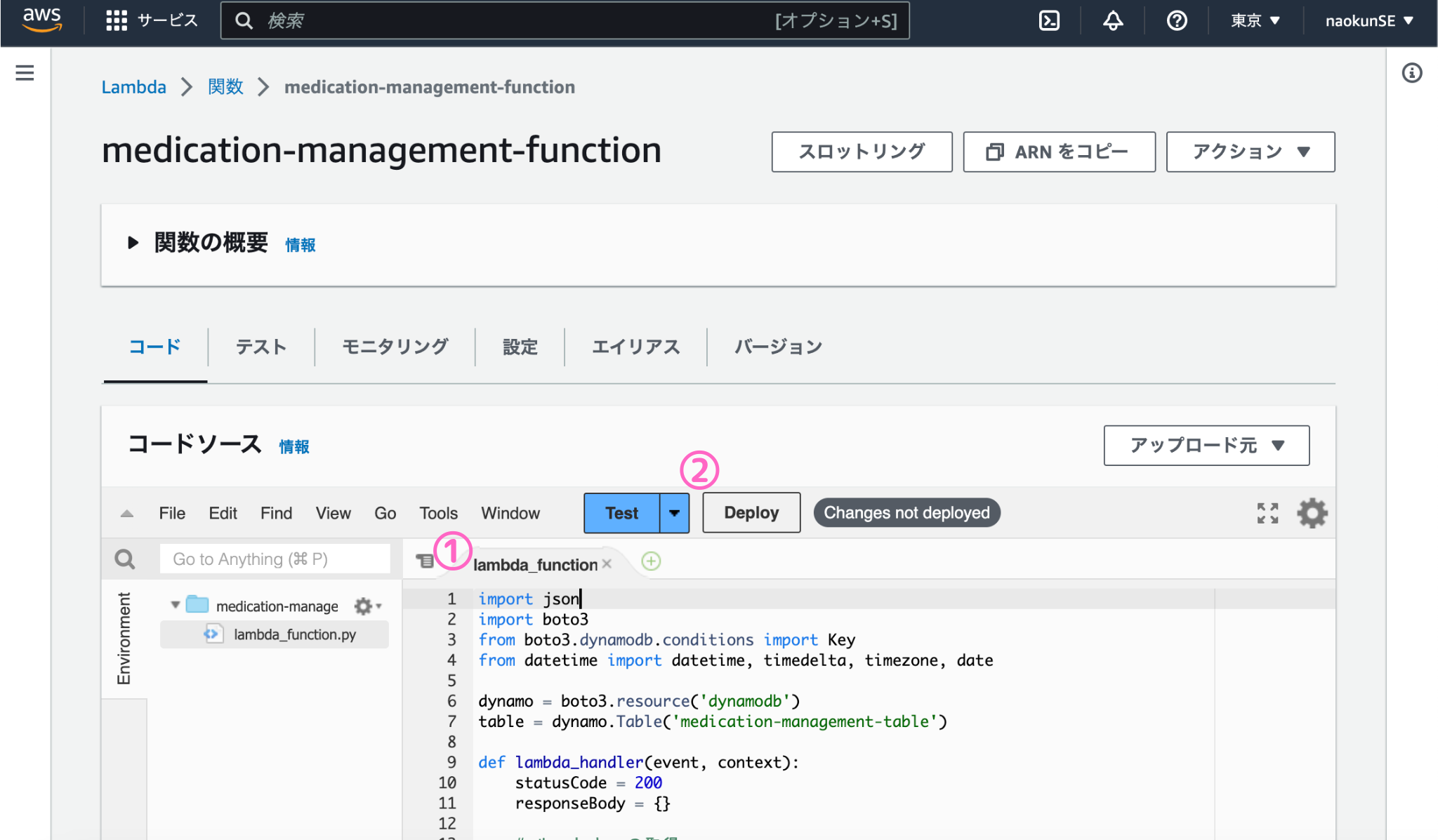Open the Test button dropdown arrow
Screen dimensions: 1438x840
tap(674, 513)
